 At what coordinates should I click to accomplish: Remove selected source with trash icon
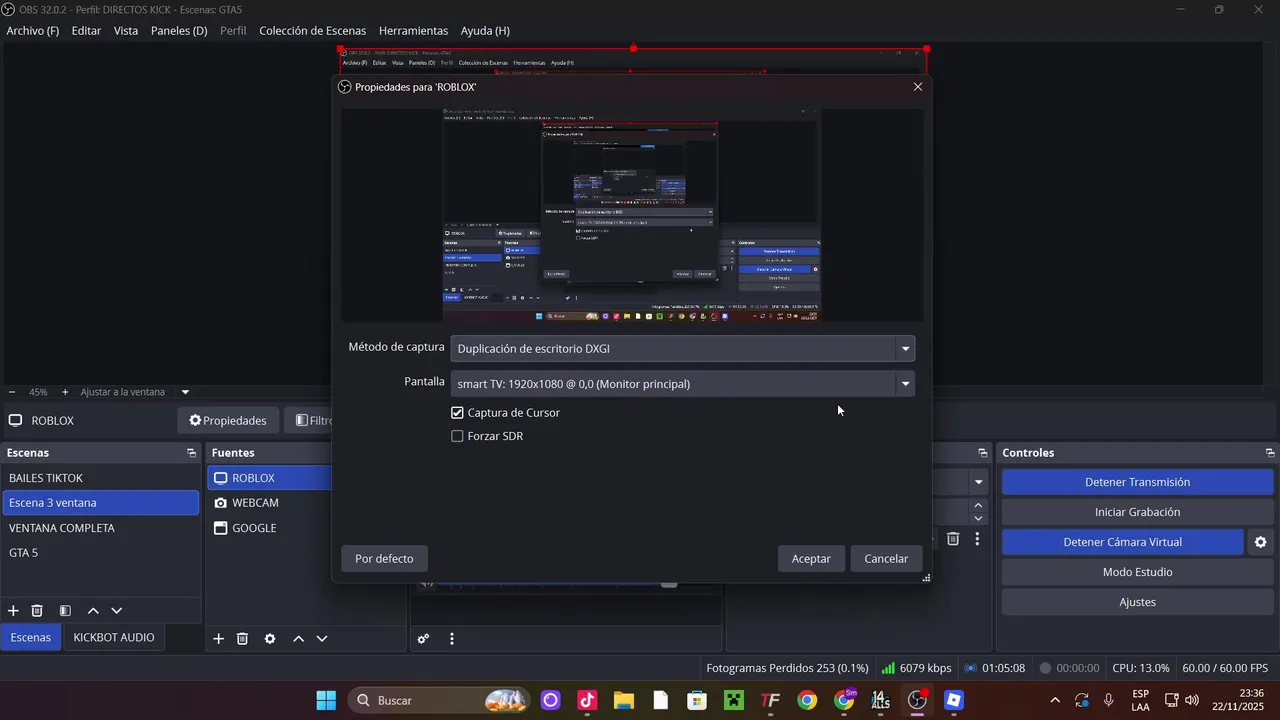point(242,639)
